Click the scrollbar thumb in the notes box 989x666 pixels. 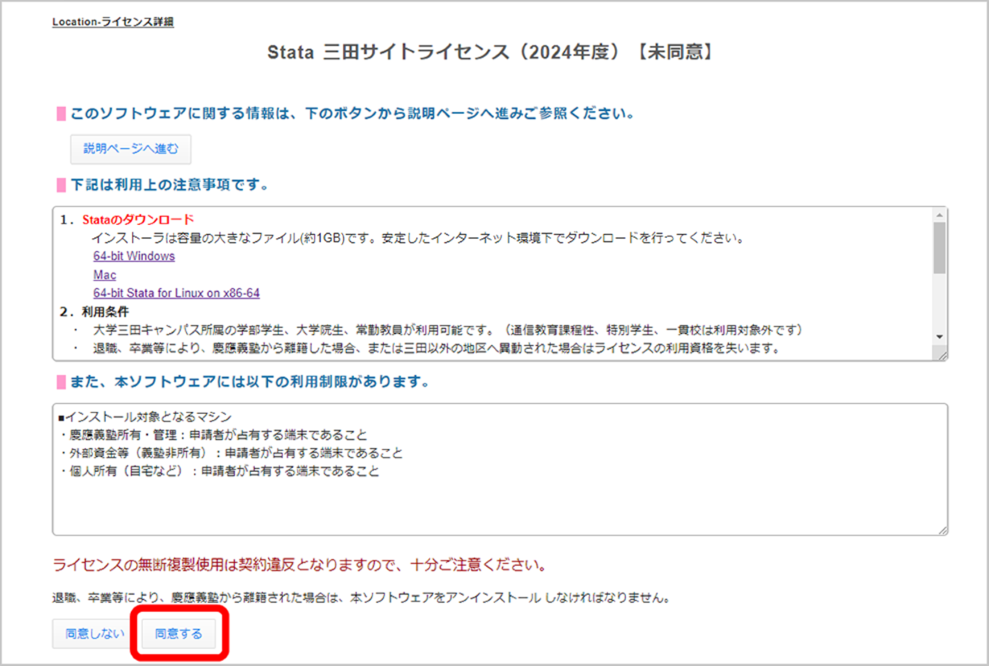click(940, 247)
